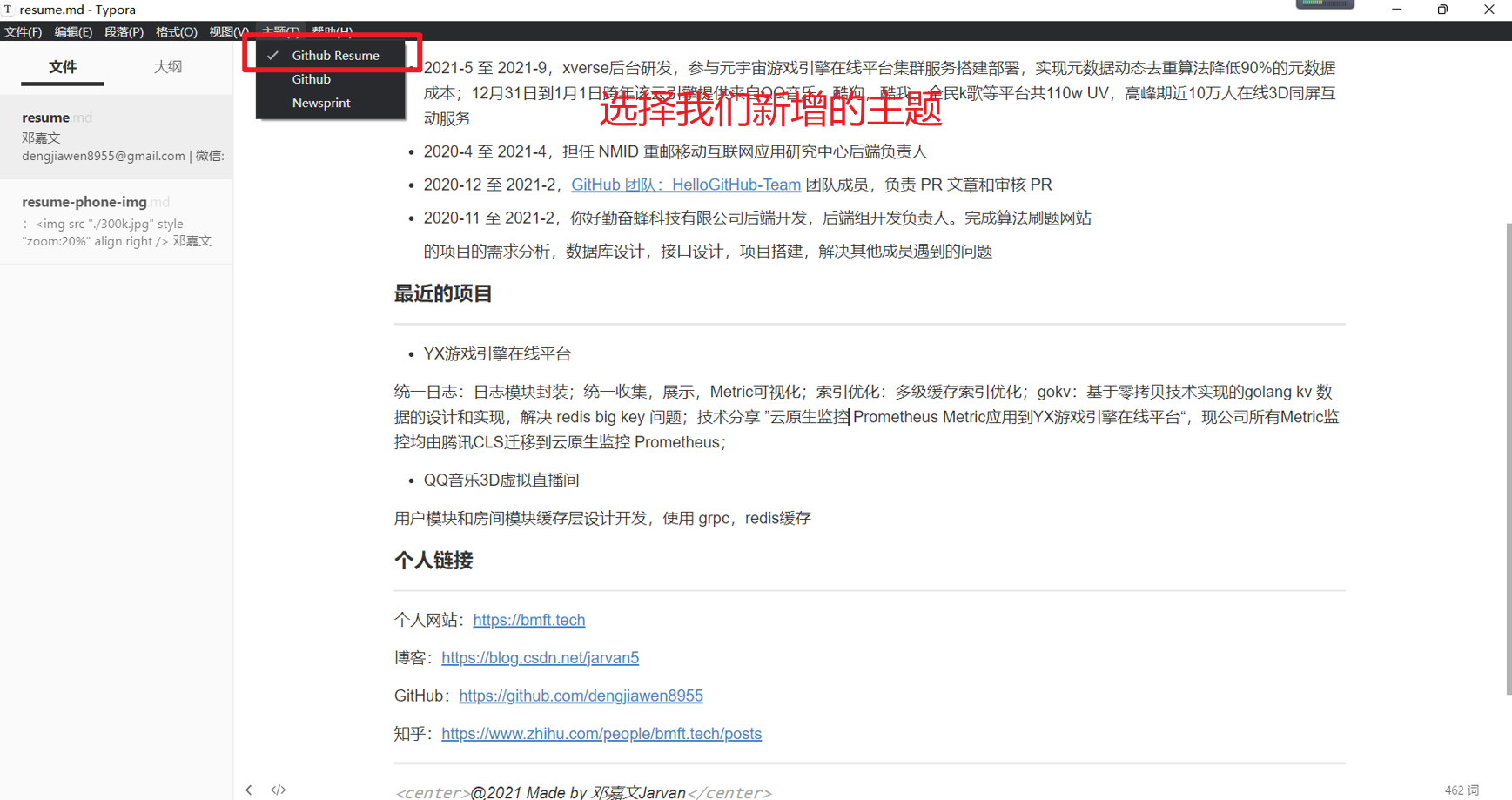Click the volume meter widget in the title bar
The image size is (1512, 800).
click(x=1325, y=4)
